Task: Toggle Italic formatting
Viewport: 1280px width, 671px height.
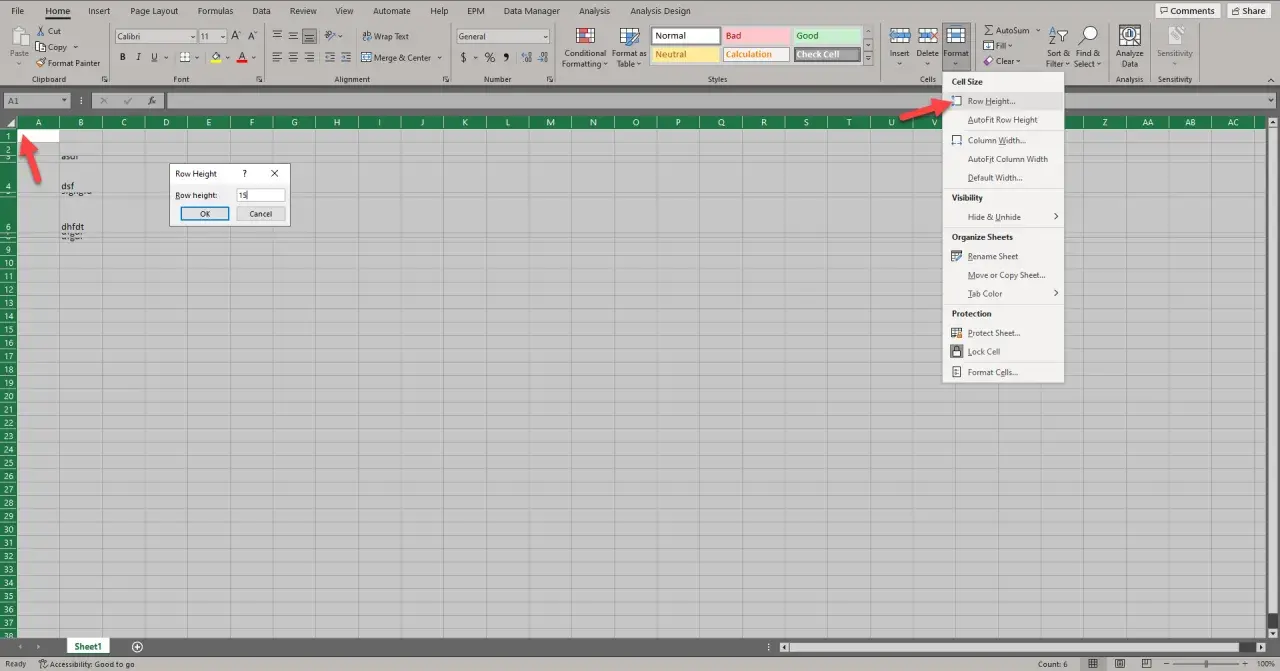Action: pos(137,57)
